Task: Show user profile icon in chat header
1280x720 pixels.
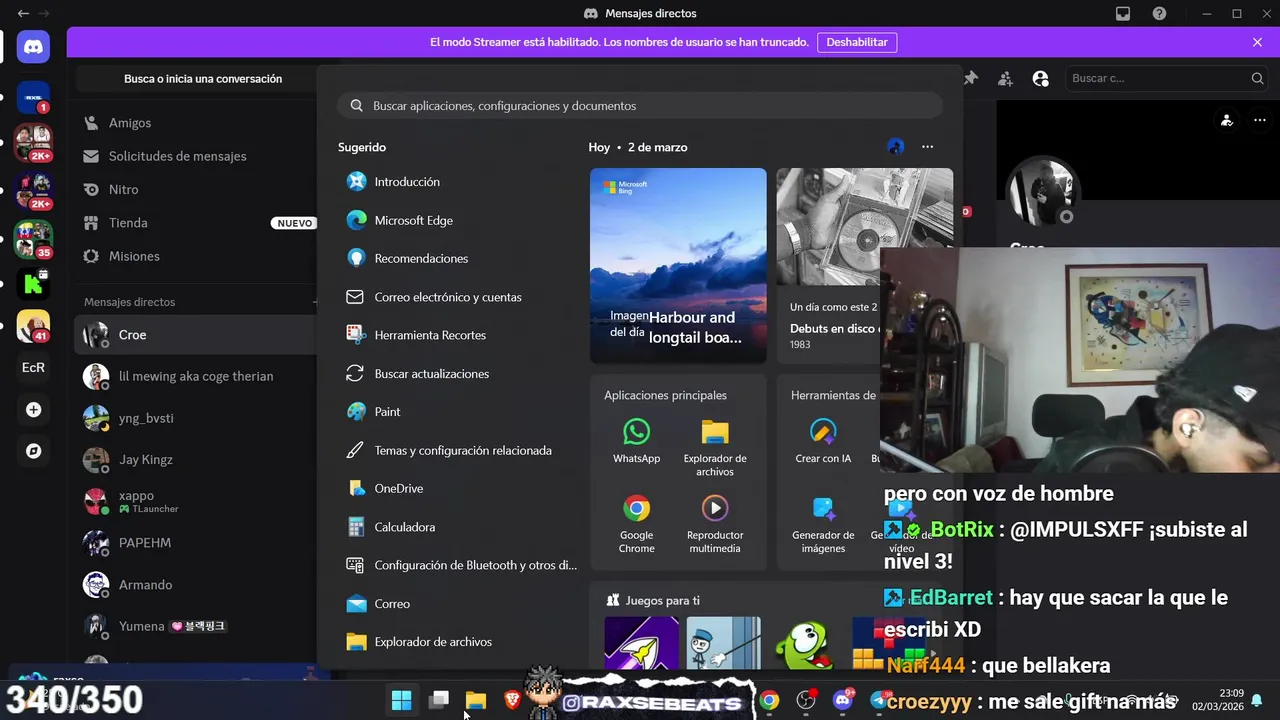Action: 1040,78
